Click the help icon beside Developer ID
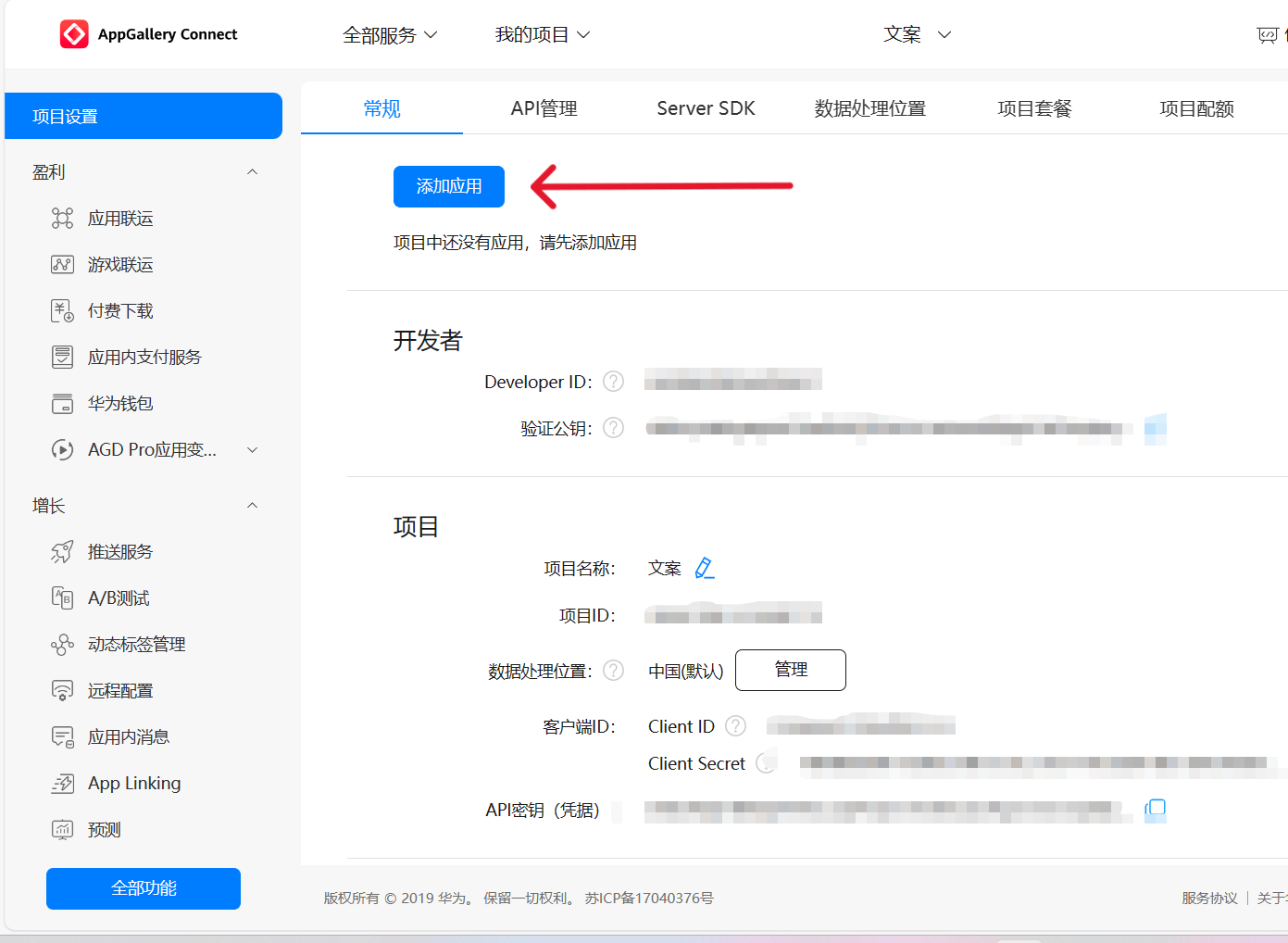1288x943 pixels. tap(613, 382)
